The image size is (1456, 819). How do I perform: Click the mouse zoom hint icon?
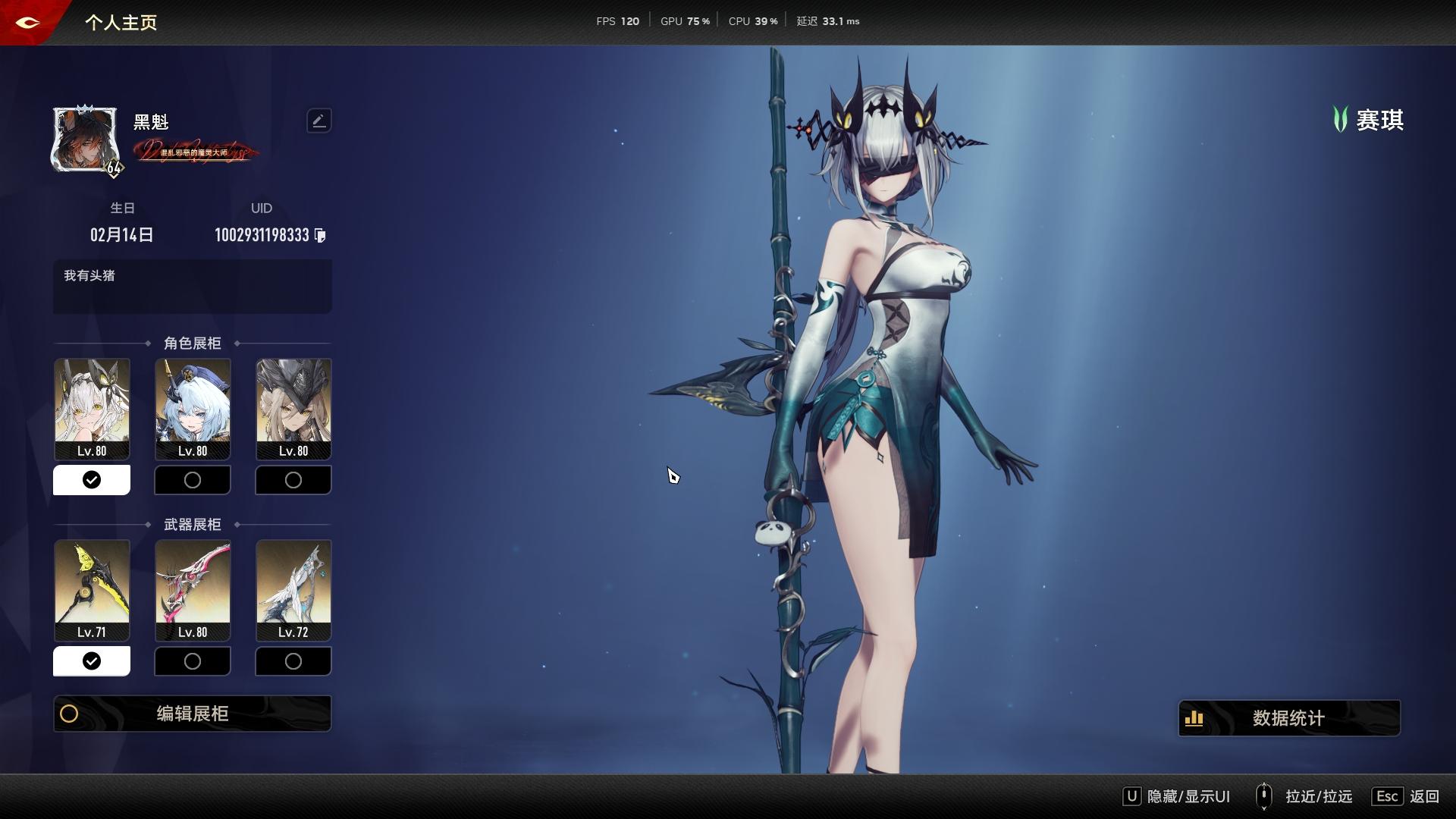click(1263, 796)
